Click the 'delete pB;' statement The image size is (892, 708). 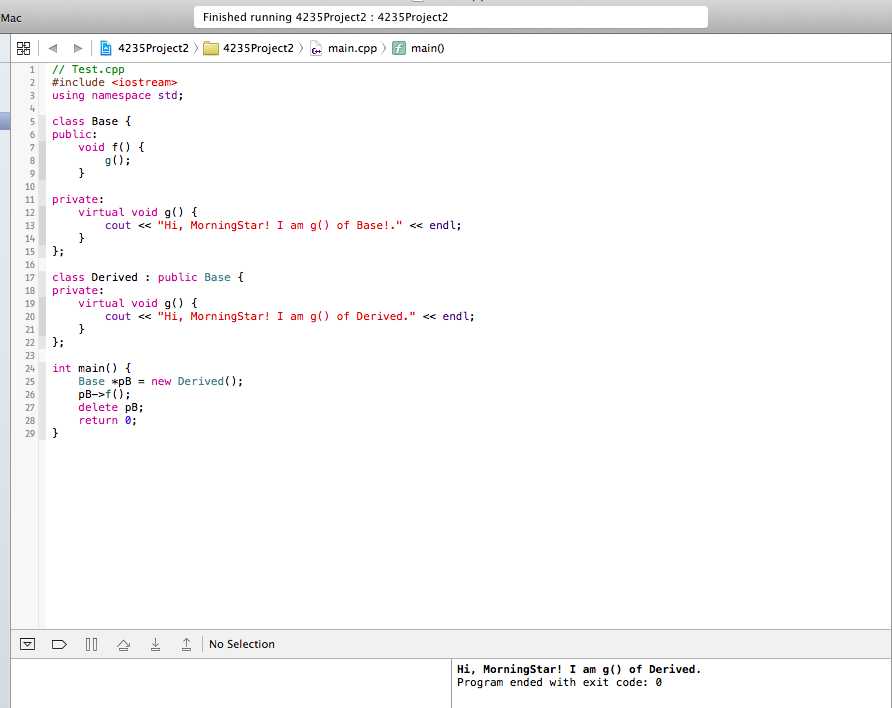click(111, 408)
